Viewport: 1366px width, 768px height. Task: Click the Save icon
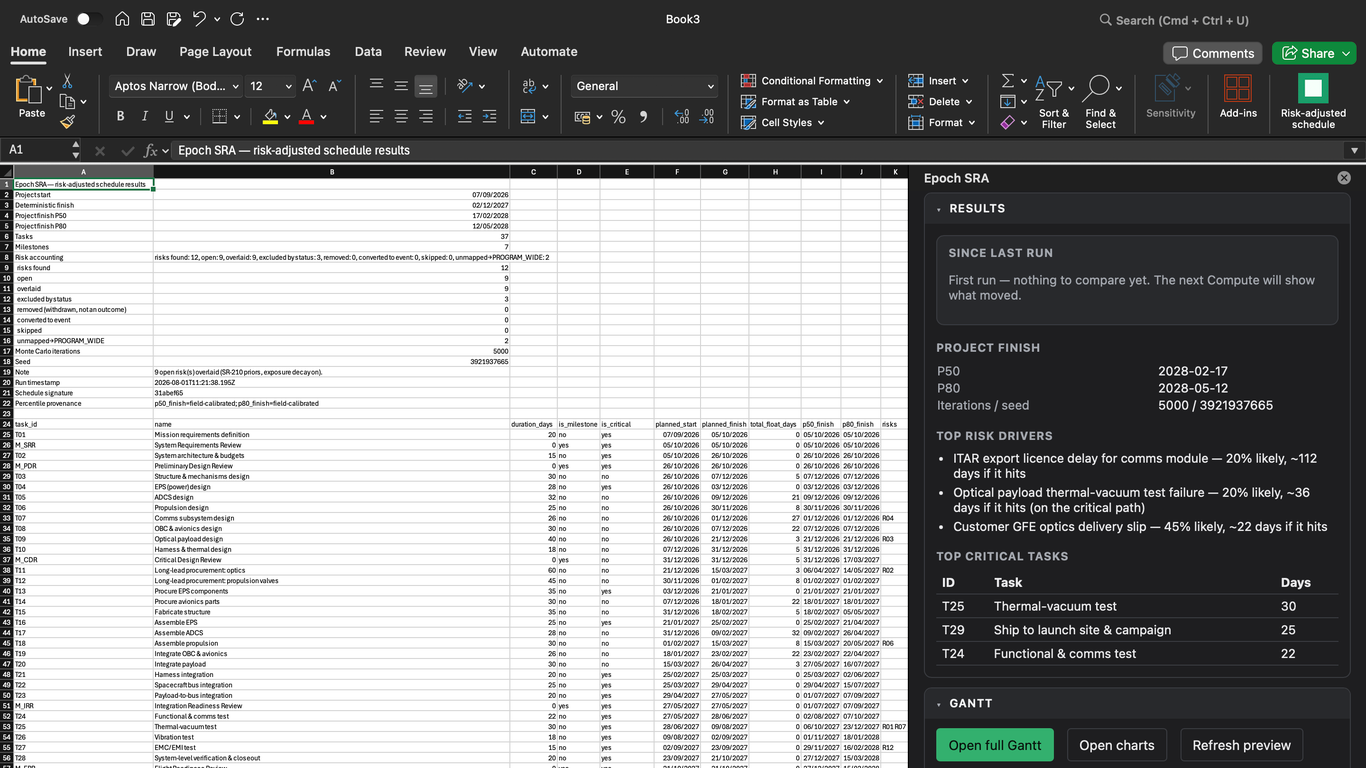coord(148,19)
